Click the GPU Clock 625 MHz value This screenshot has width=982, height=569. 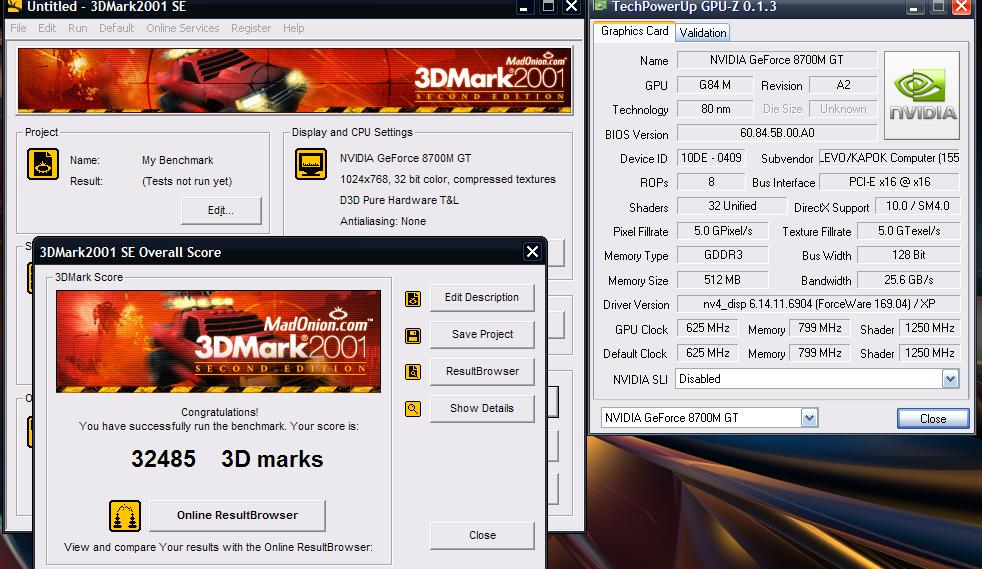(x=708, y=328)
